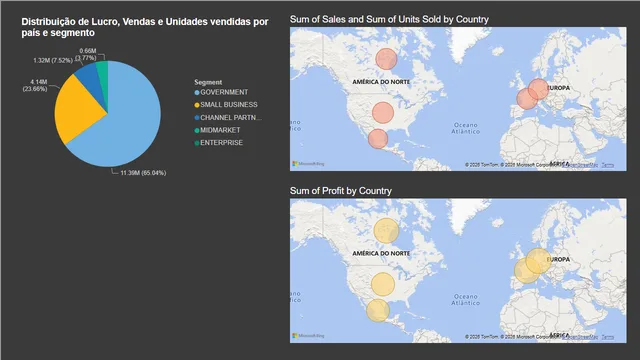Open the OpenStreetMap link in the Profit map

pyautogui.click(x=580, y=337)
